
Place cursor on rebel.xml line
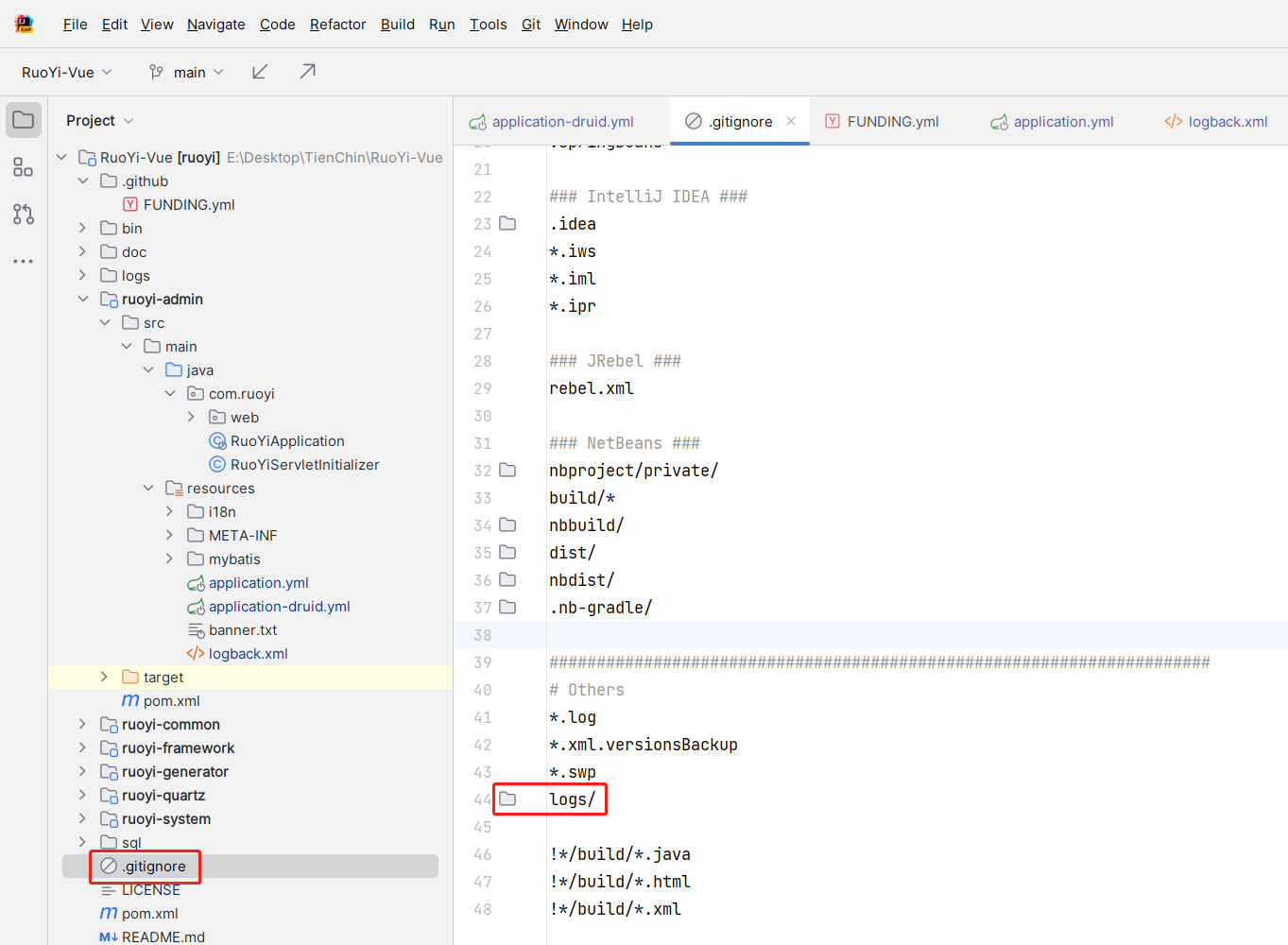592,388
